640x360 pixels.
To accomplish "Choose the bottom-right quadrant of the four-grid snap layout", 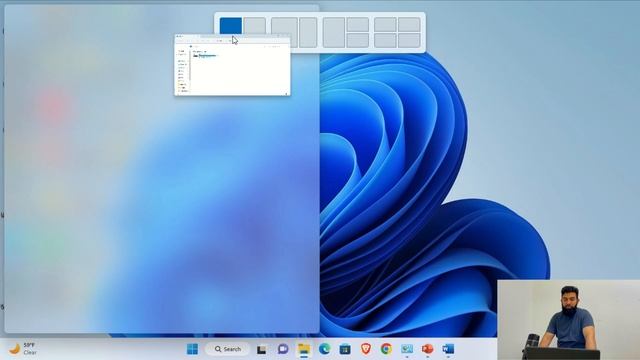I will coord(409,40).
